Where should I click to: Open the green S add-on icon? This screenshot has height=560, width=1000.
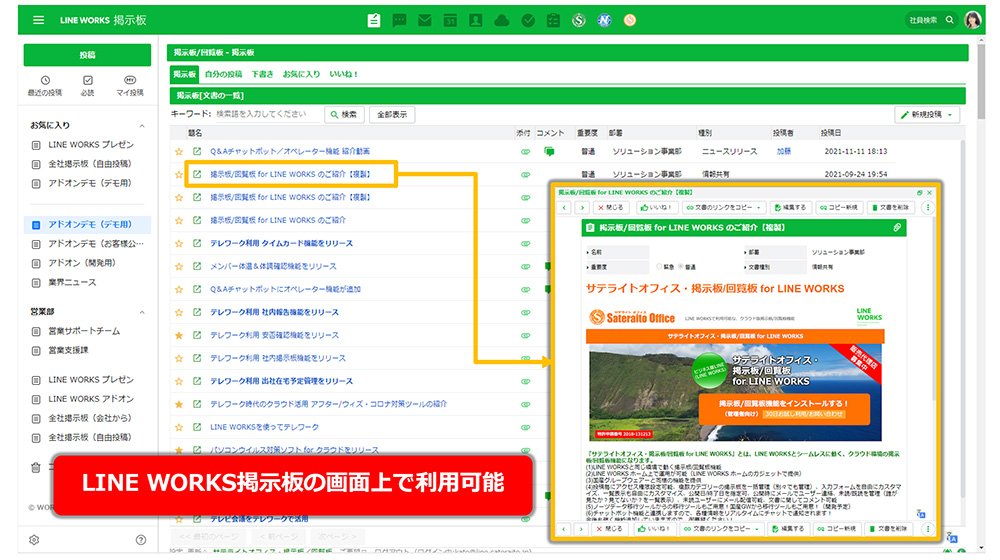click(x=578, y=20)
